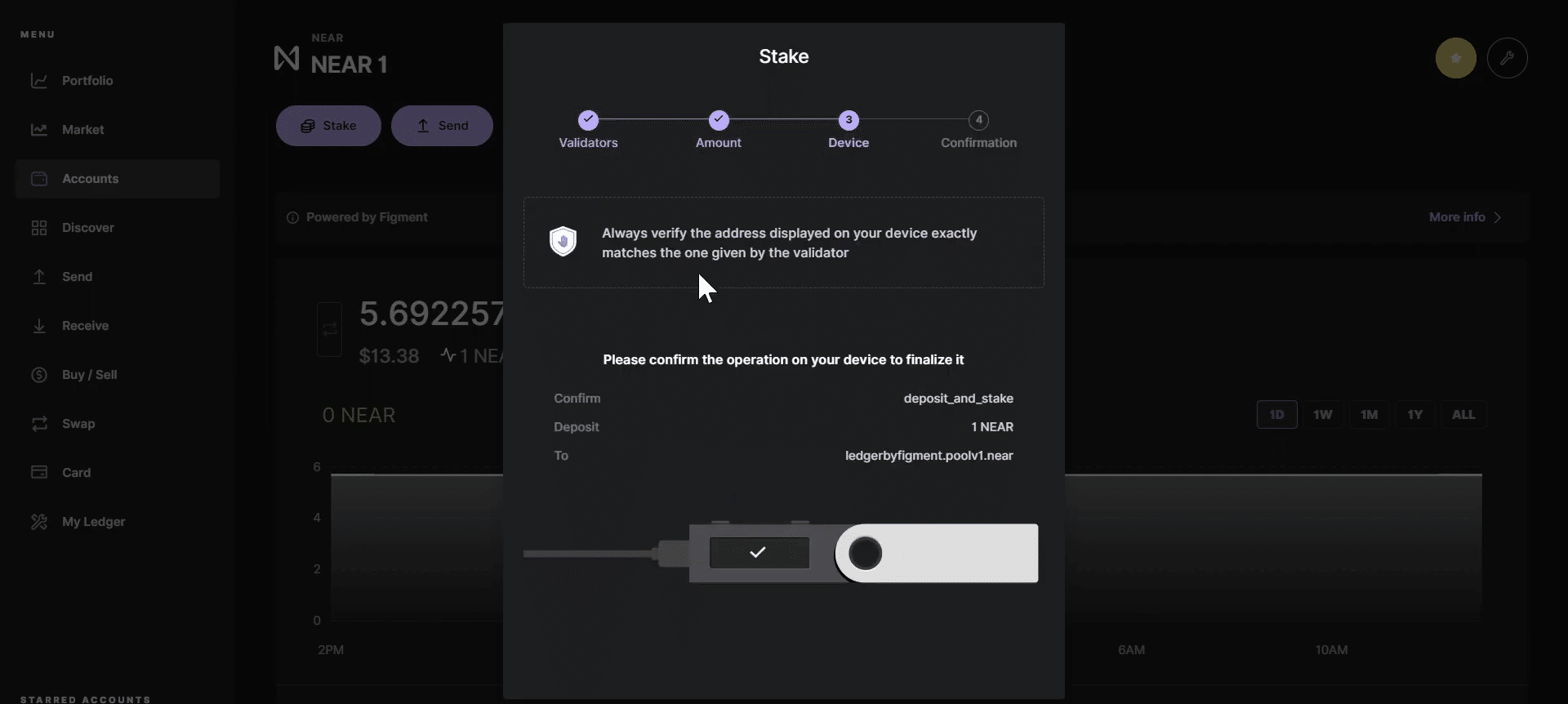Click the Portfolio chart icon in sidebar
Viewport: 1568px width, 704px height.
(x=38, y=81)
